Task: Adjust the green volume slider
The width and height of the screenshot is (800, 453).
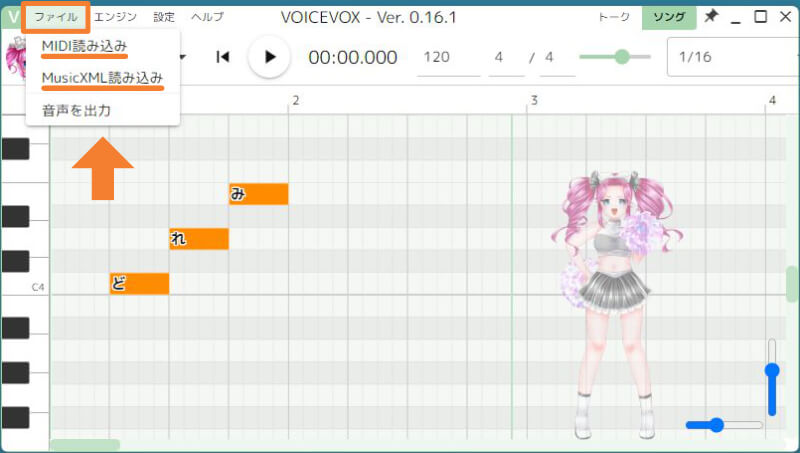Action: 621,57
